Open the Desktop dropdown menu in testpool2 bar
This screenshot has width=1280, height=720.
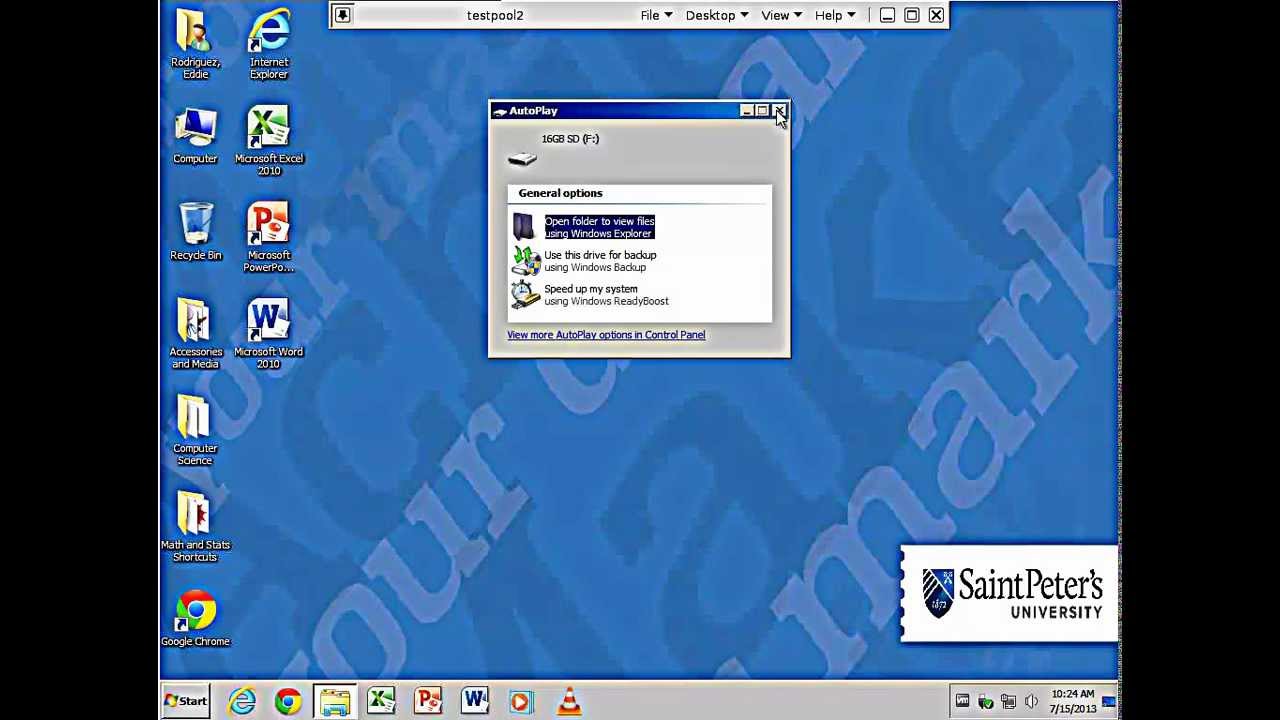[x=716, y=15]
